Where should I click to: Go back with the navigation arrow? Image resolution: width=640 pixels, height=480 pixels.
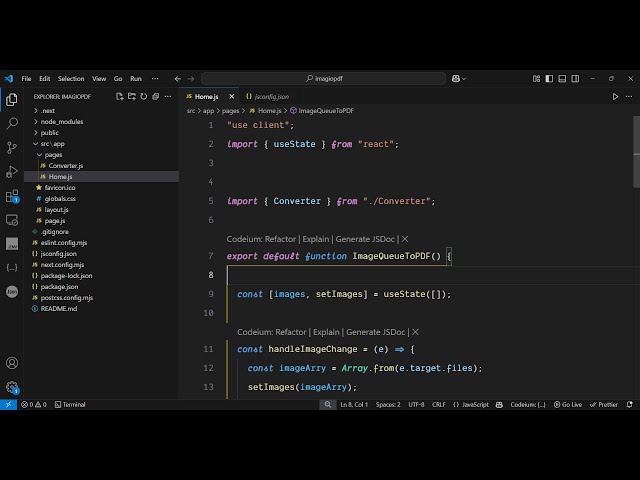pyautogui.click(x=178, y=79)
